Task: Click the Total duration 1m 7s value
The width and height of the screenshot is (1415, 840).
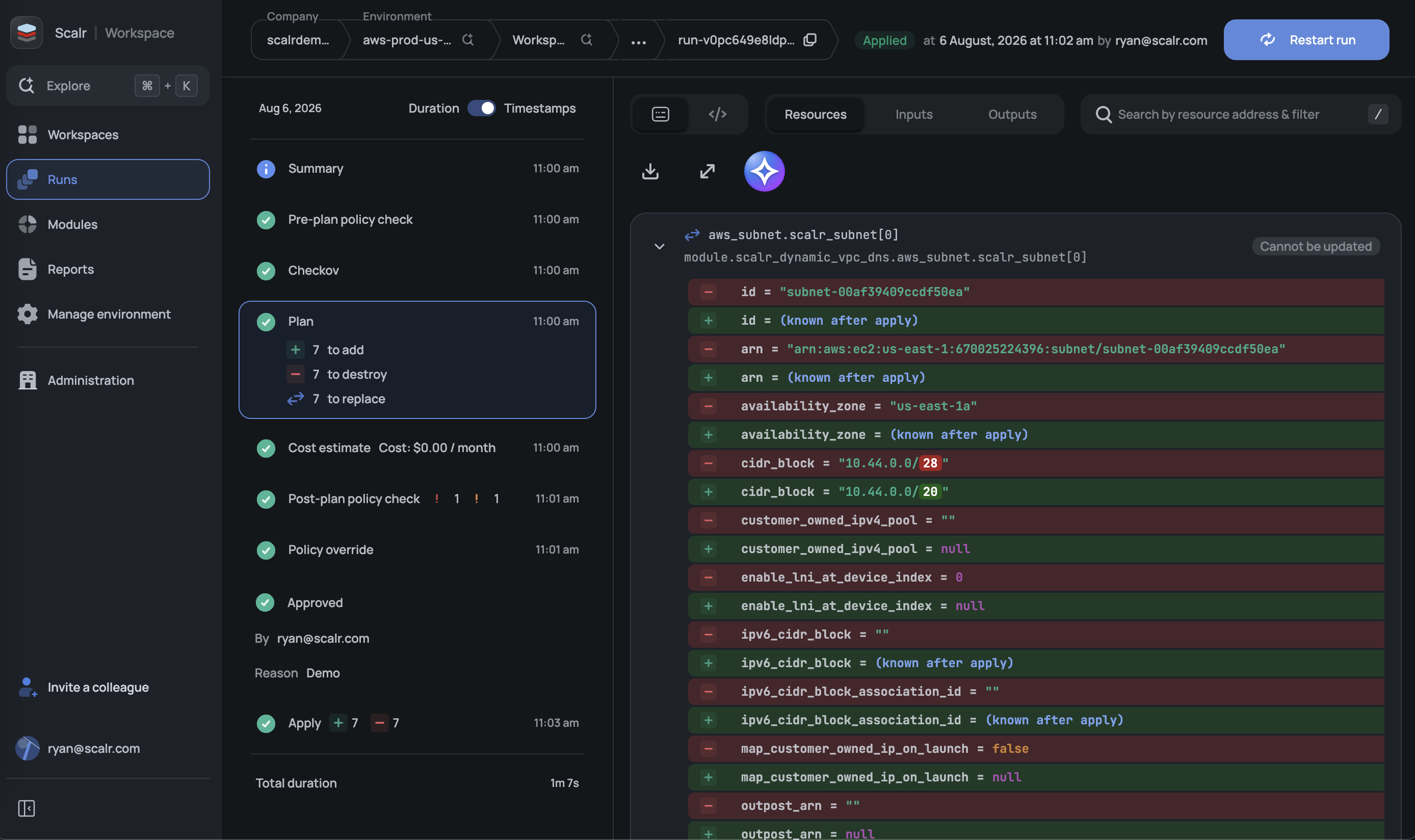Action: click(x=564, y=783)
